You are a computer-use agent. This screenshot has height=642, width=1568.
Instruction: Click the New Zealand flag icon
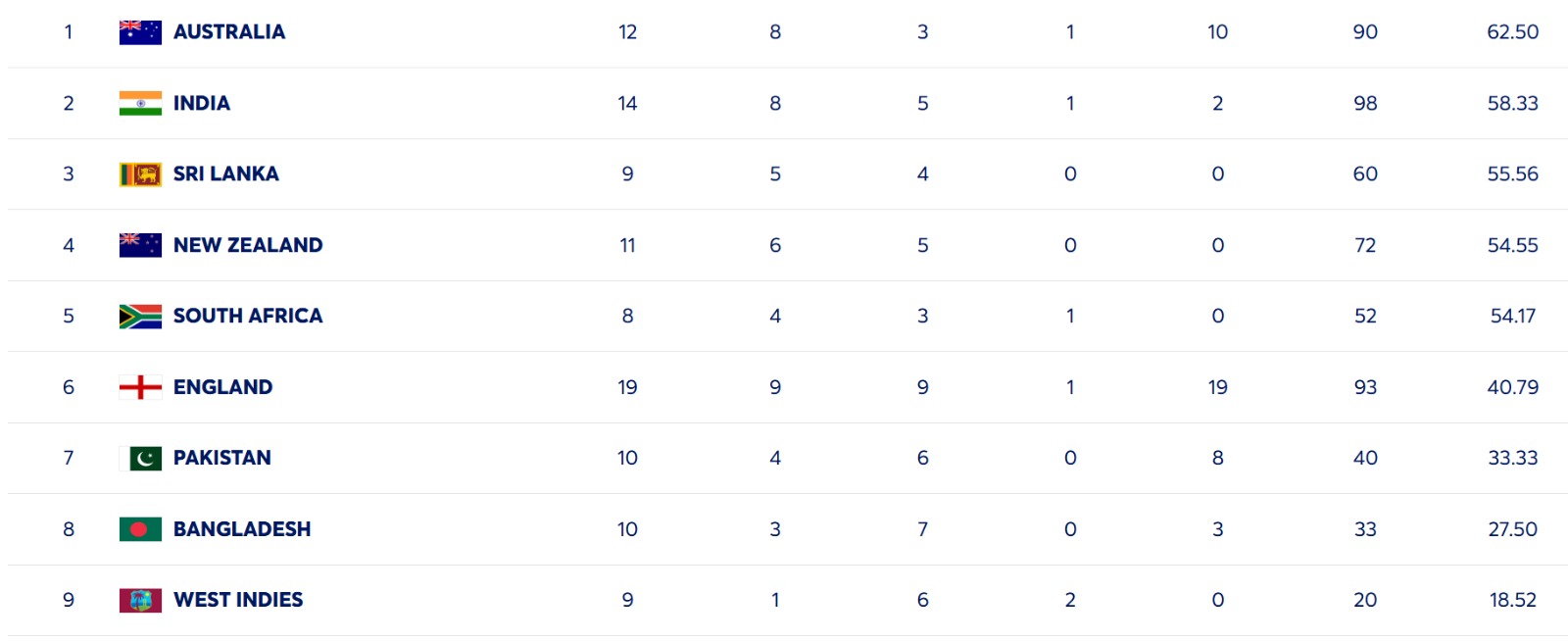pos(140,245)
